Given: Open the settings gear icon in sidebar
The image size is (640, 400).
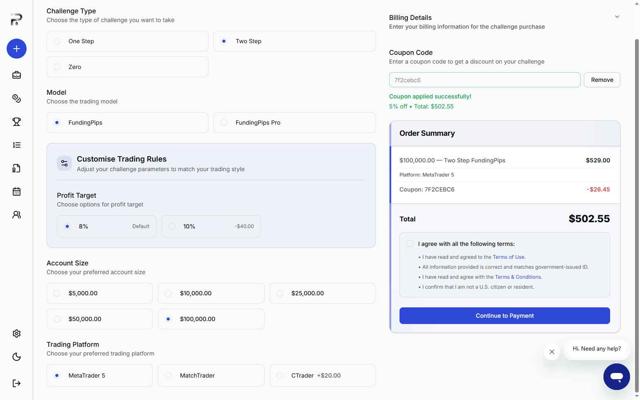Looking at the screenshot, I should (x=16, y=333).
